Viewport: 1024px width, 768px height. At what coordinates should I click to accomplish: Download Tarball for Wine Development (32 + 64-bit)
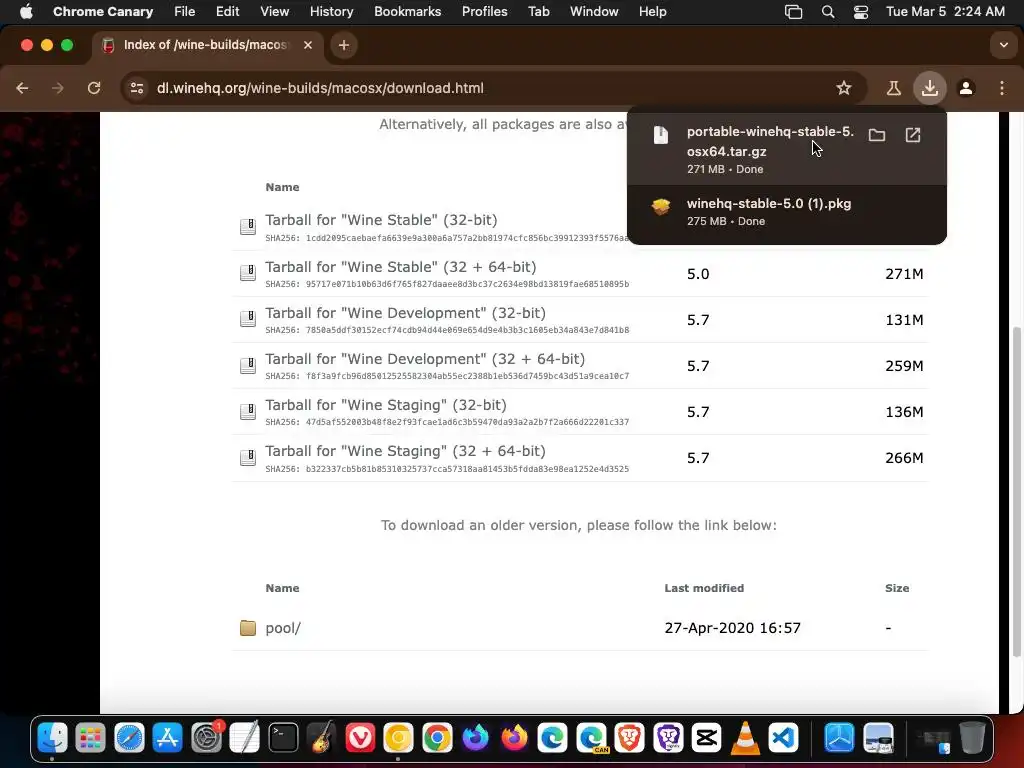coord(424,359)
